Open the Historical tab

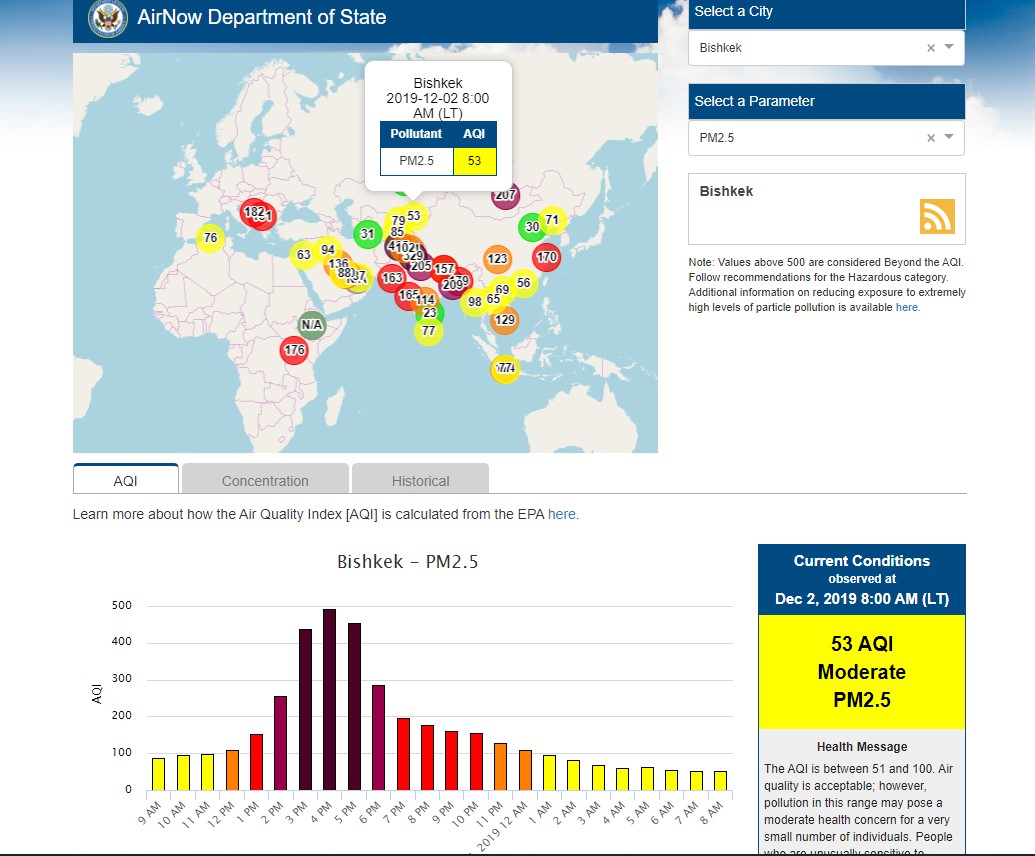click(420, 480)
